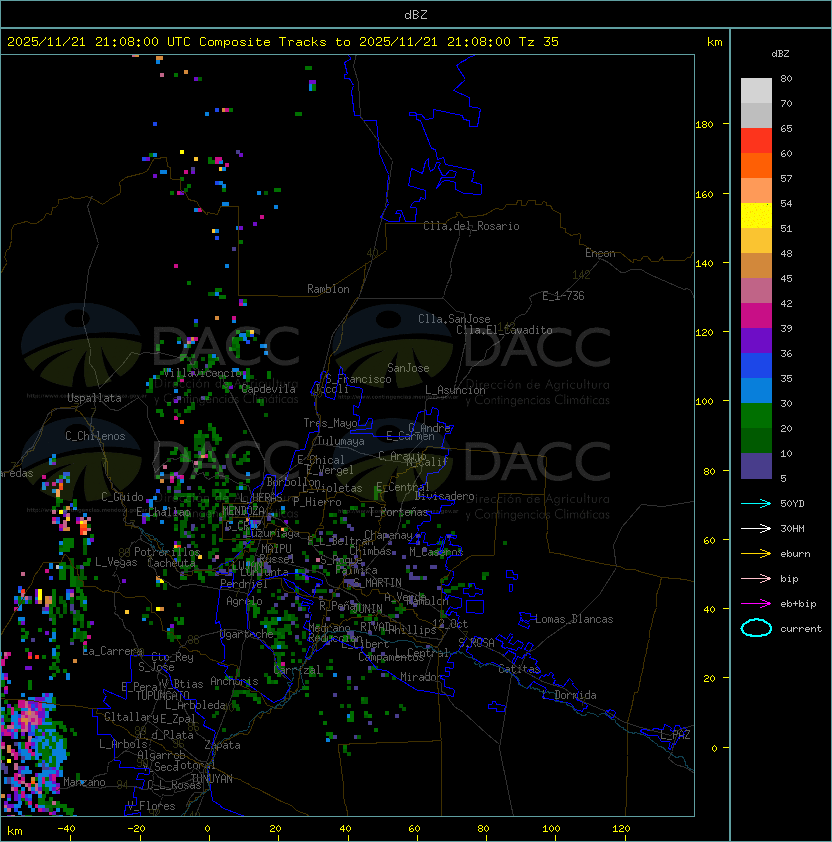Click the 'Agrelo' map label
This screenshot has height=842, width=832.
coord(244,601)
